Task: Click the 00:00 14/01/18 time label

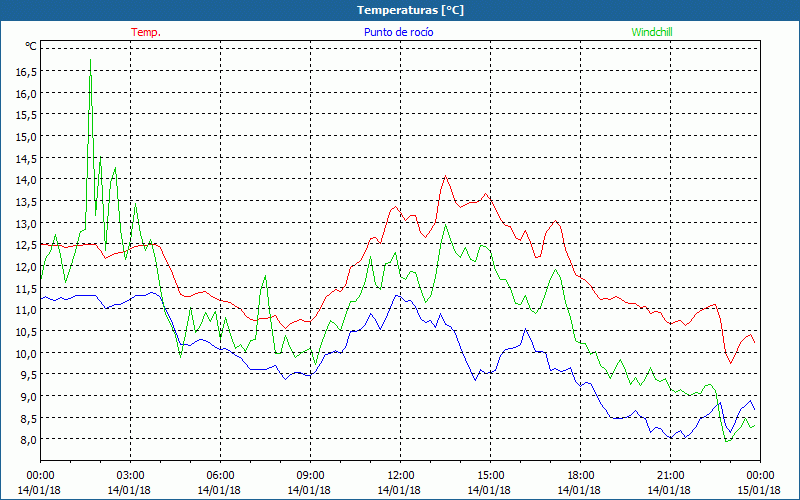Action: pos(40,483)
